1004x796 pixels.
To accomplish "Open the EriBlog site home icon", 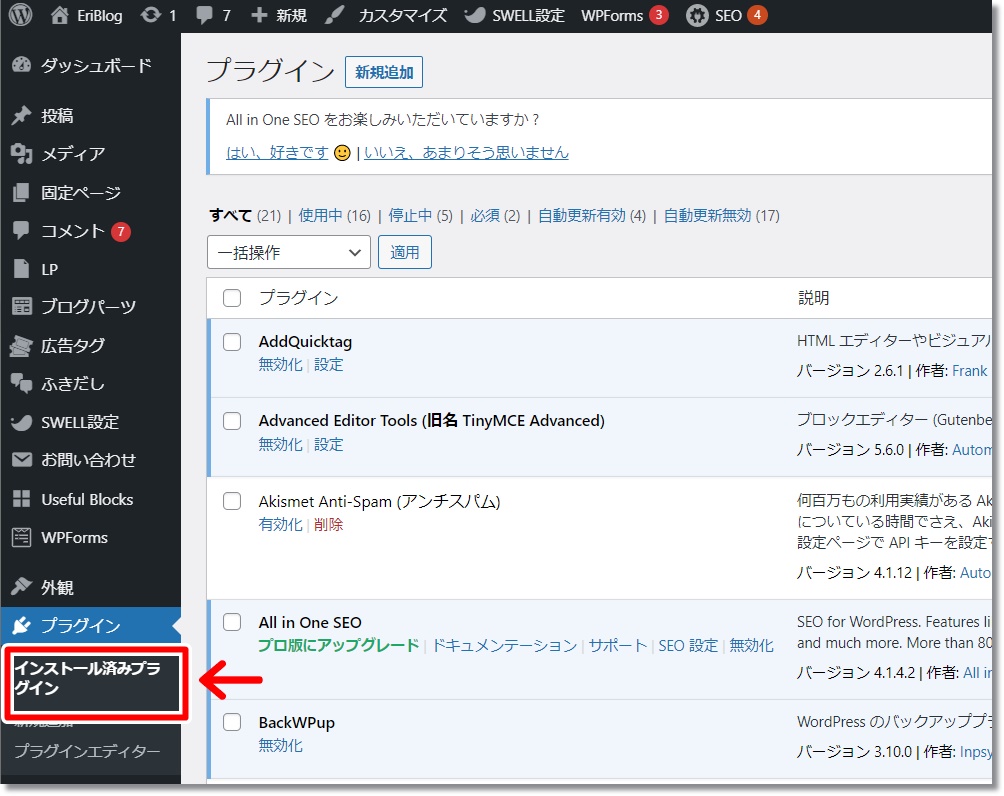I will (60, 15).
